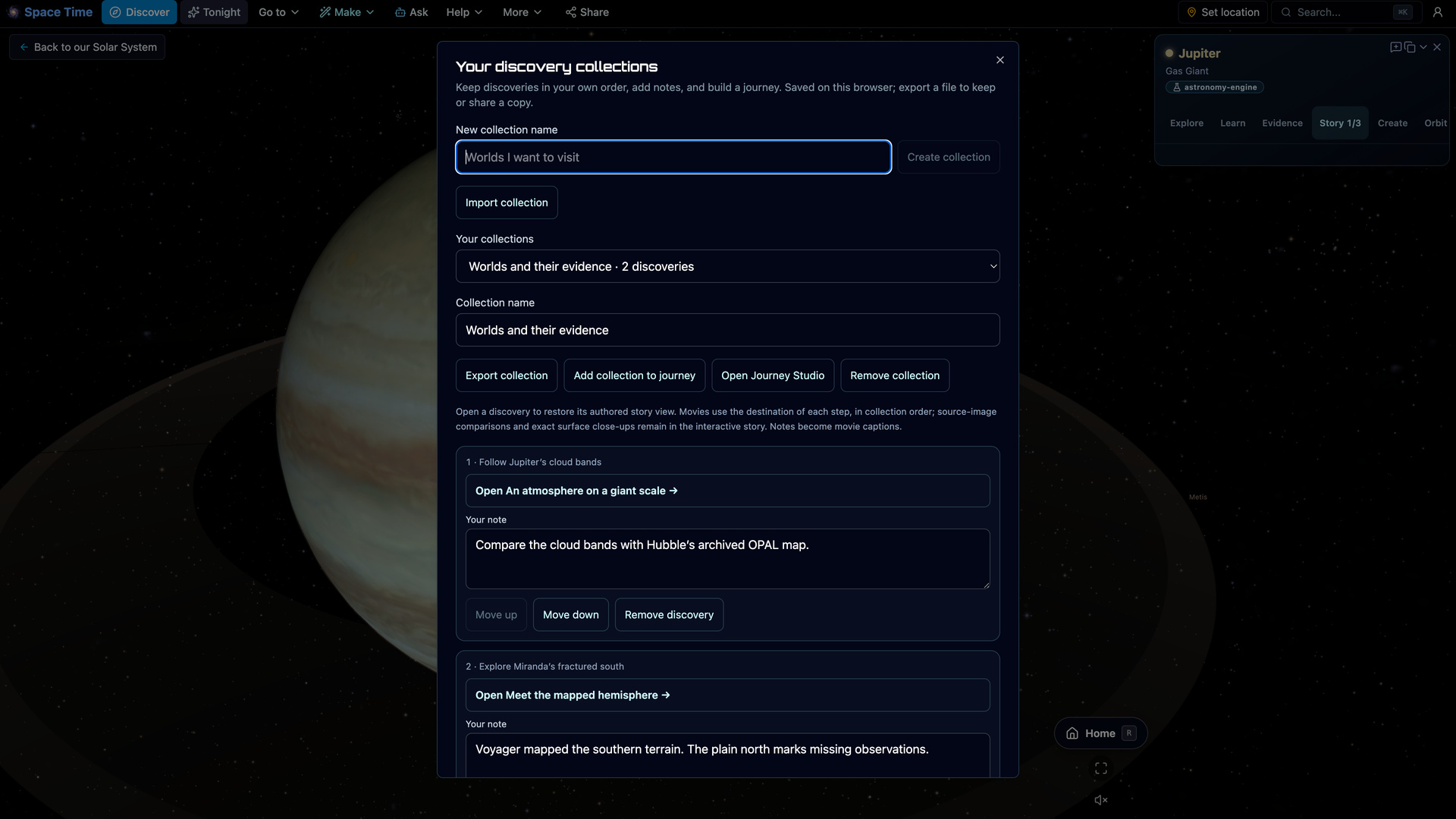Image resolution: width=1456 pixels, height=819 pixels.
Task: Open the Your collections dropdown
Action: [727, 266]
